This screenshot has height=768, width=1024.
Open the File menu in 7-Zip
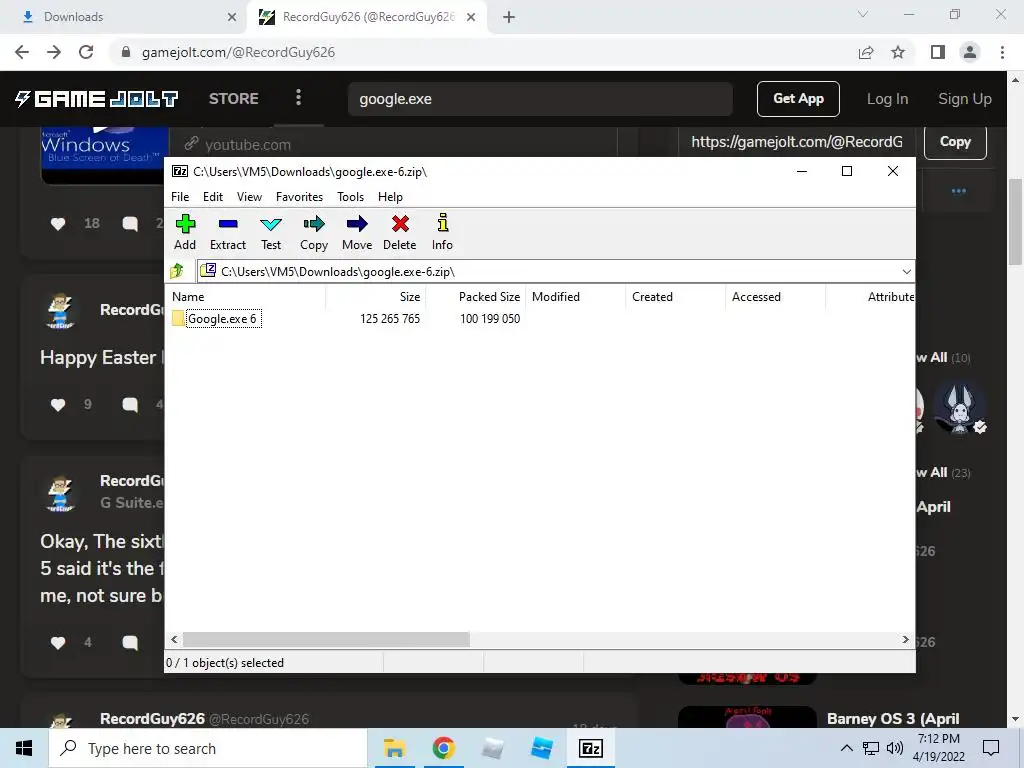coord(180,197)
